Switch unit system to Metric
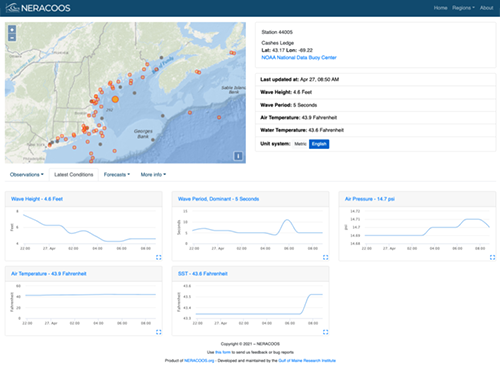The height and width of the screenshot is (375, 500). (x=300, y=144)
